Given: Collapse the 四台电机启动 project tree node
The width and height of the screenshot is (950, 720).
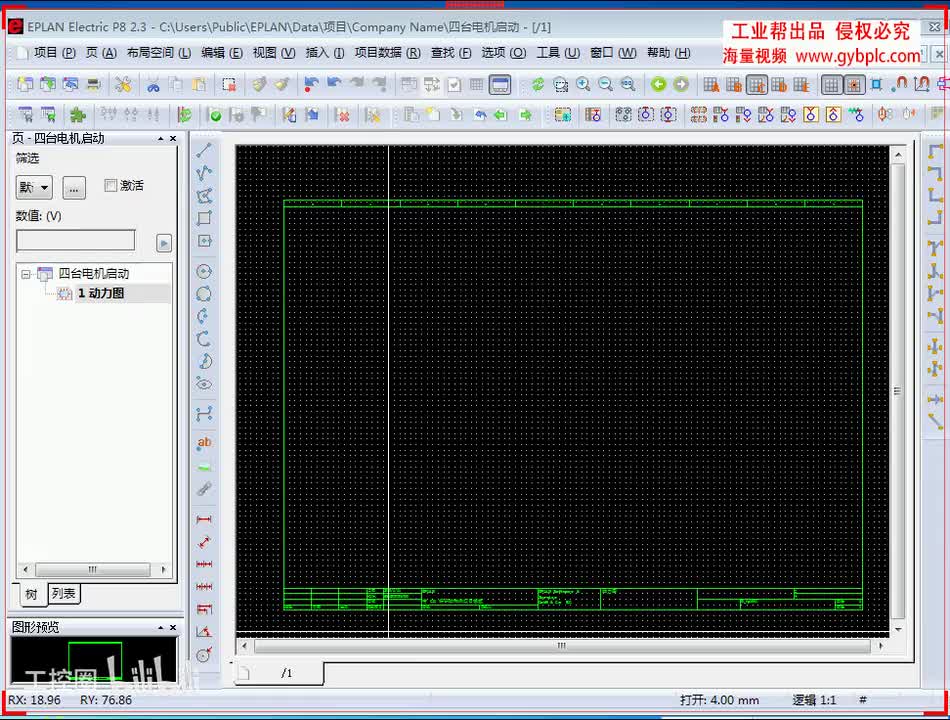Looking at the screenshot, I should pos(26,274).
